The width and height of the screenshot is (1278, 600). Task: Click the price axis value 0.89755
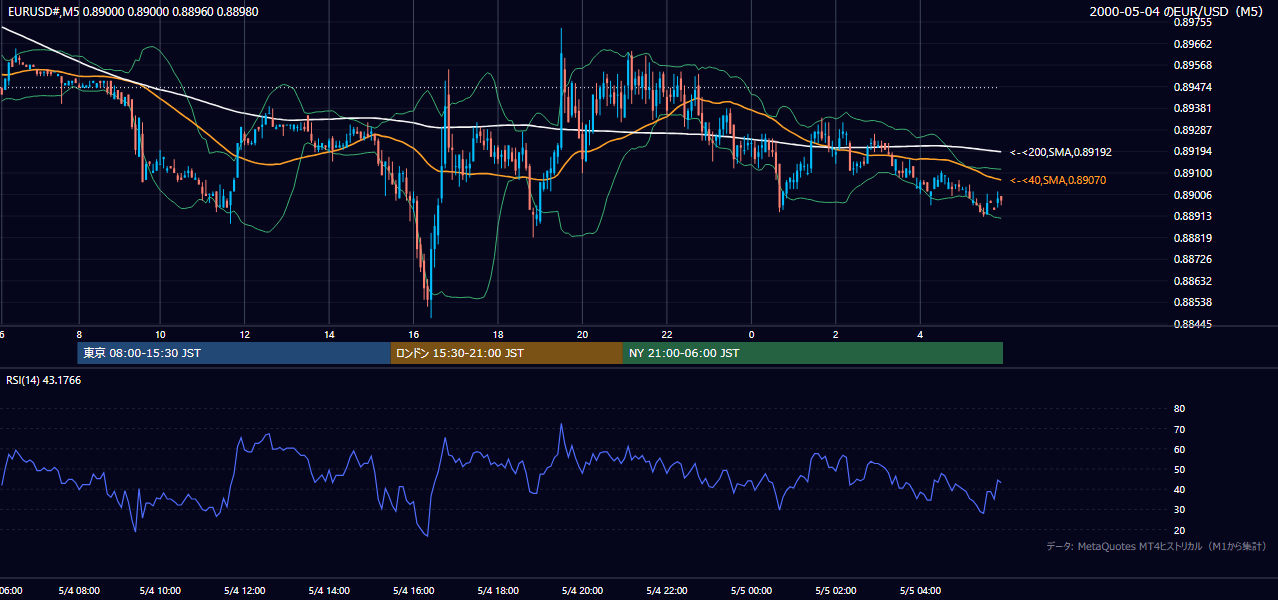1192,22
